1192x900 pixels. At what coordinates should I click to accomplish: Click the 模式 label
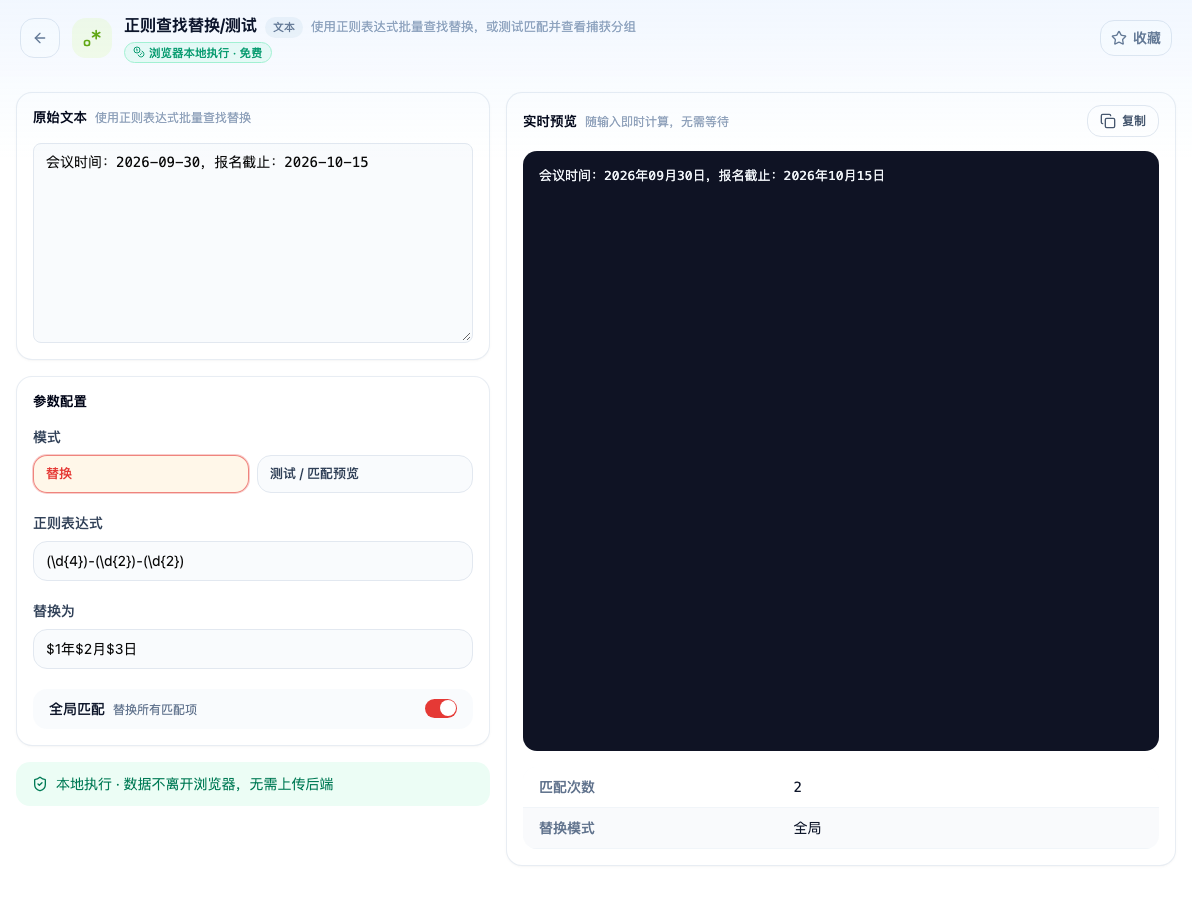[x=47, y=437]
